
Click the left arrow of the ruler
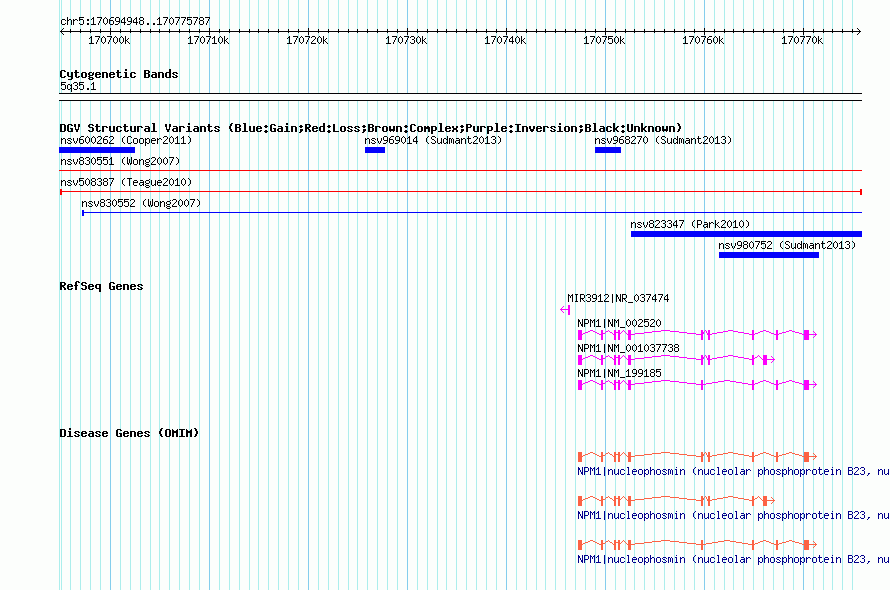click(62, 31)
